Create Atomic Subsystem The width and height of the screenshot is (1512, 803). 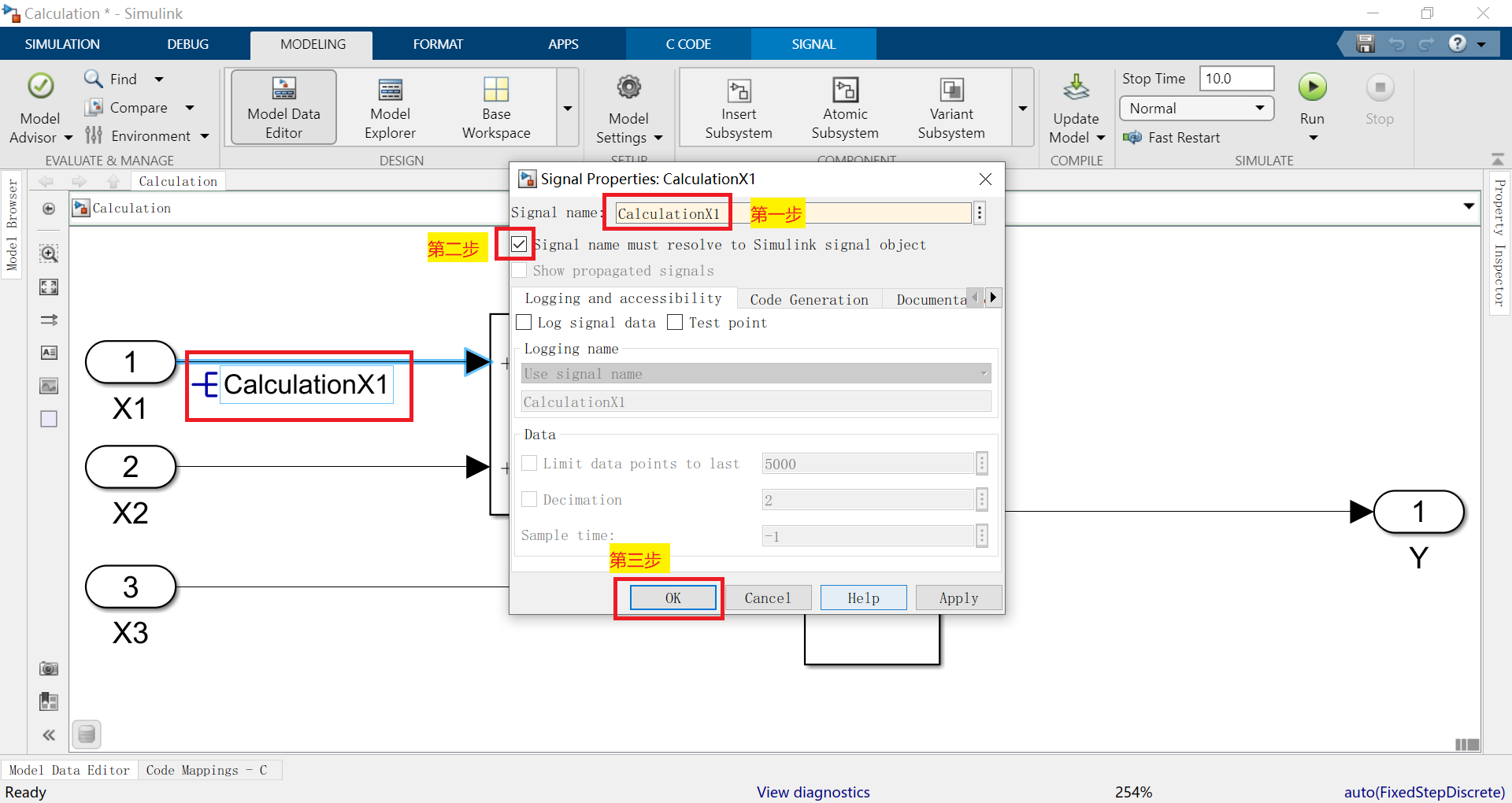coord(845,109)
